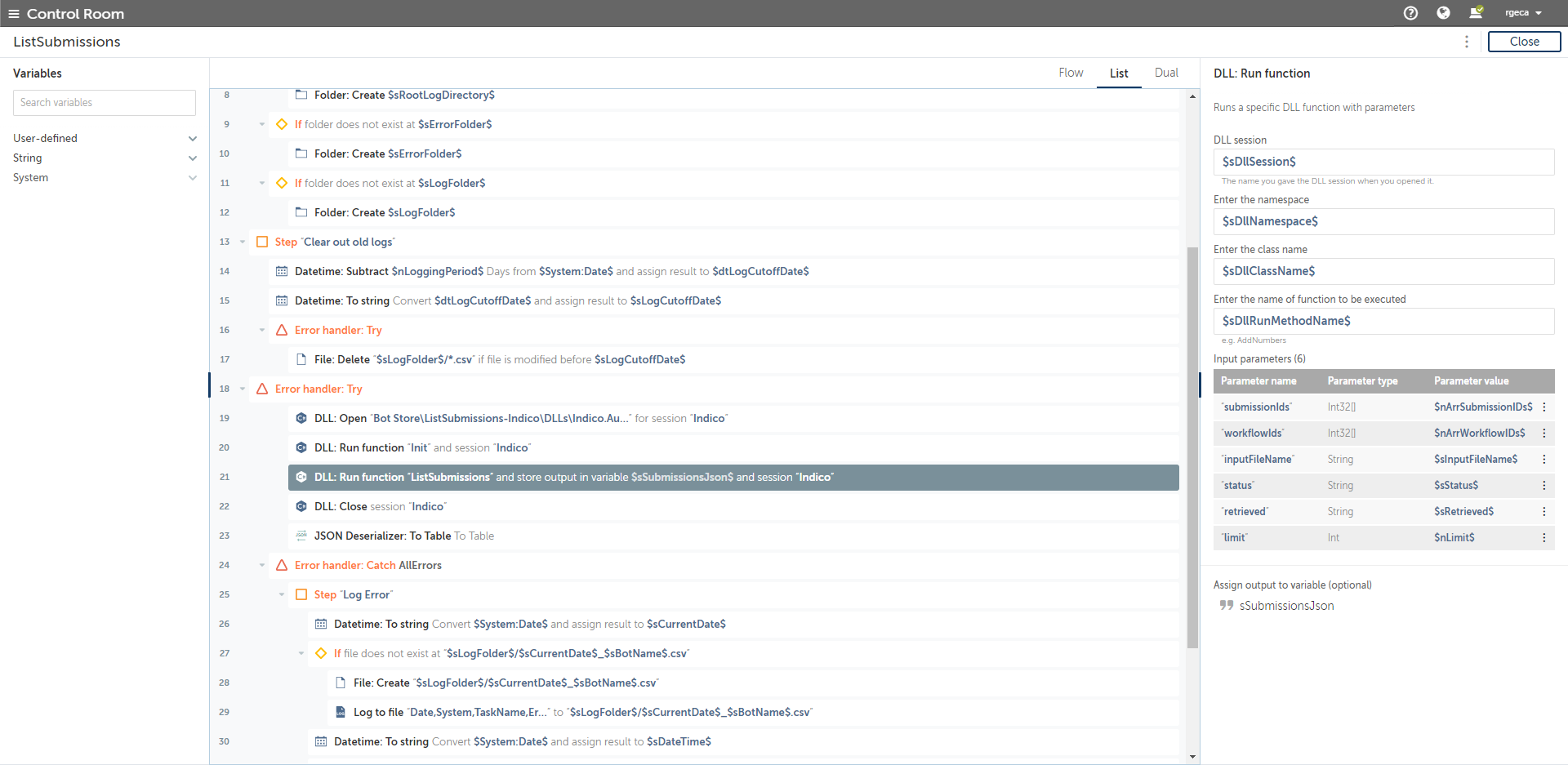
Task: Open options for the 'submissionIds' parameter
Action: 1544,407
